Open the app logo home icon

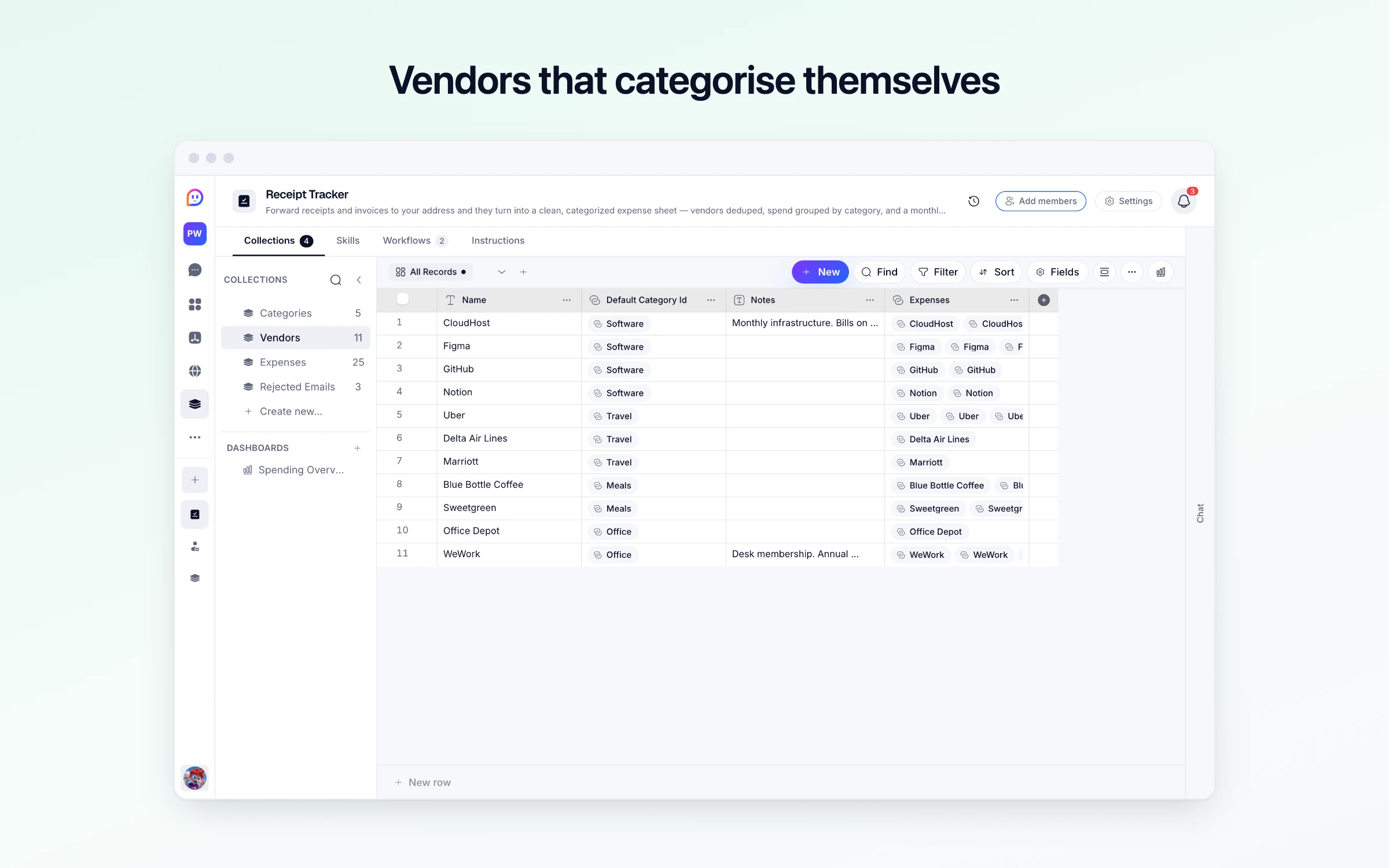[194, 198]
